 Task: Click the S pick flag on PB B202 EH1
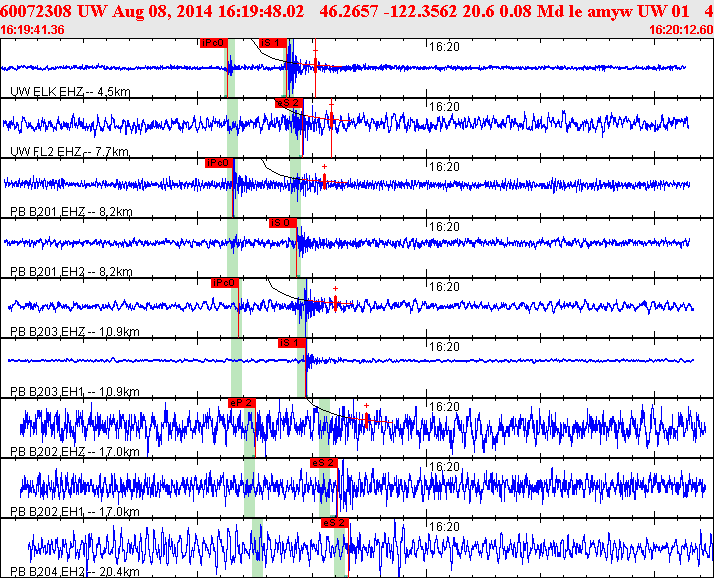coord(323,463)
